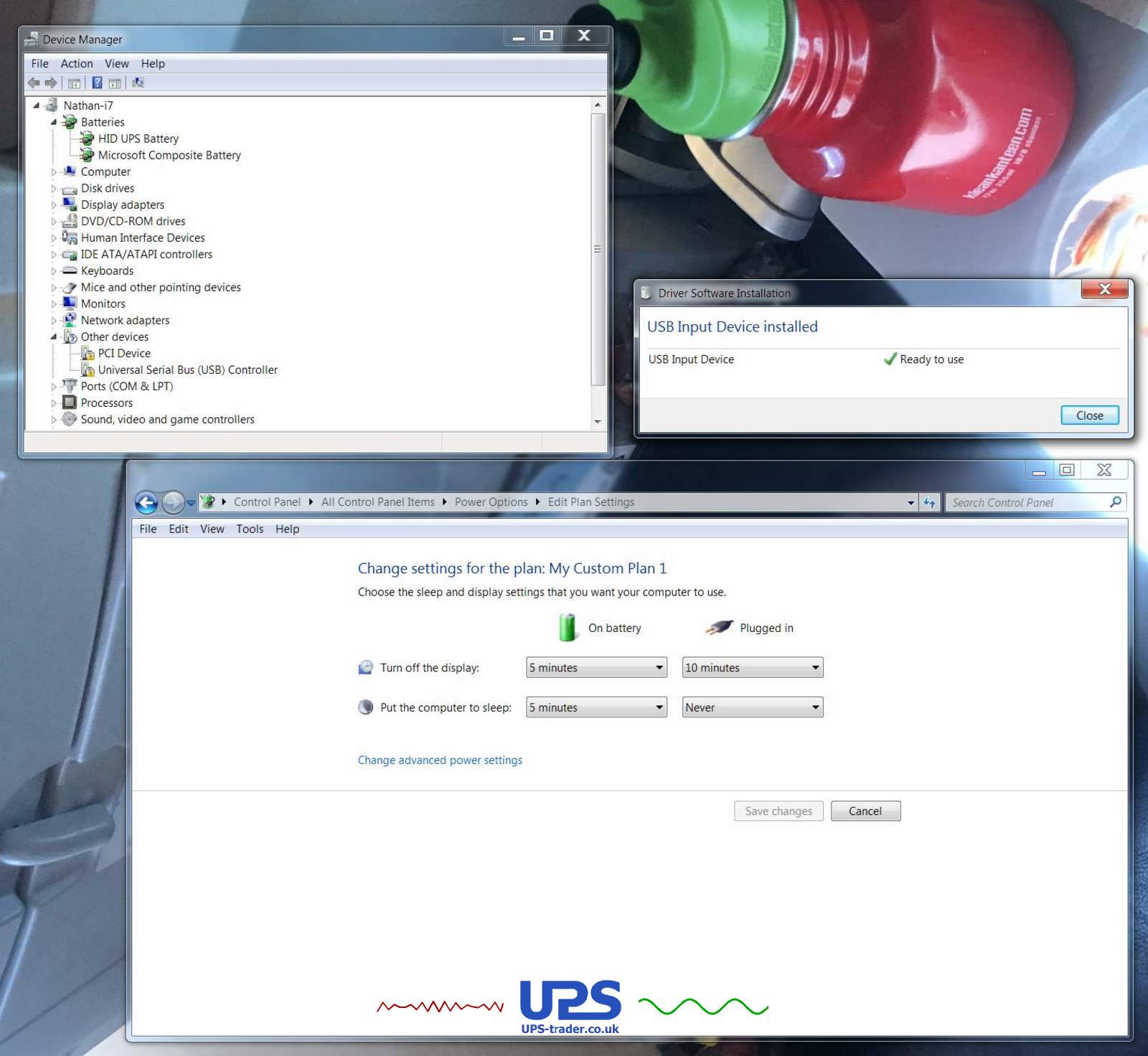
Task: Click the PCI Device warning icon
Action: coord(88,353)
